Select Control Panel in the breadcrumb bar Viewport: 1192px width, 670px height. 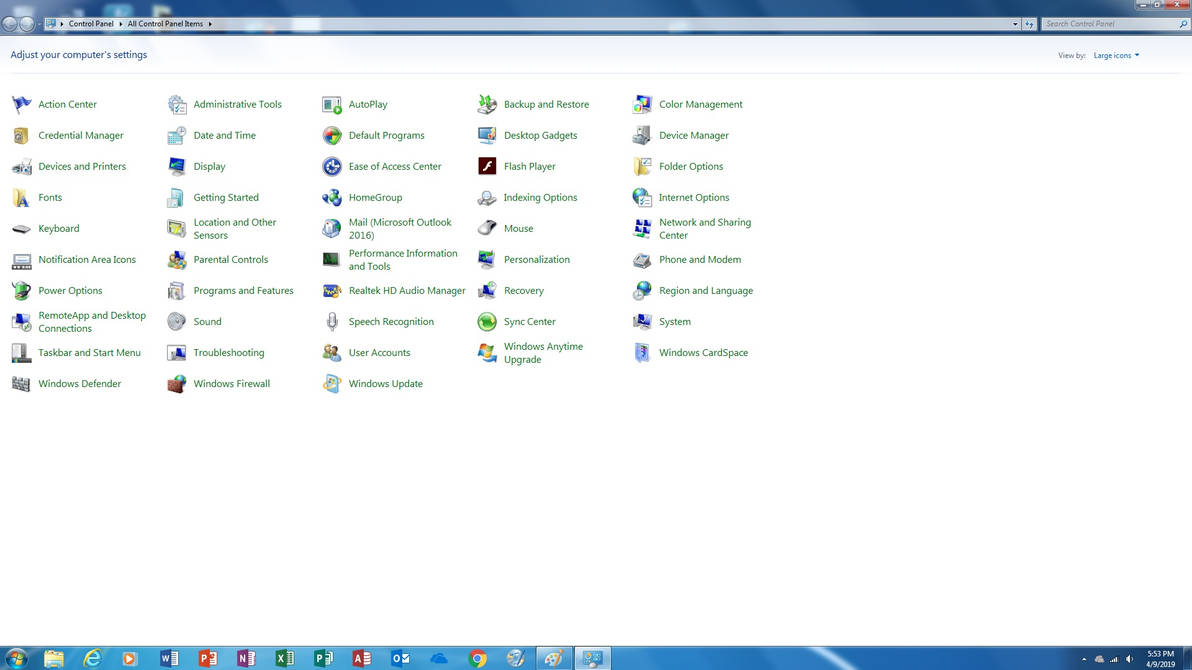pyautogui.click(x=91, y=23)
